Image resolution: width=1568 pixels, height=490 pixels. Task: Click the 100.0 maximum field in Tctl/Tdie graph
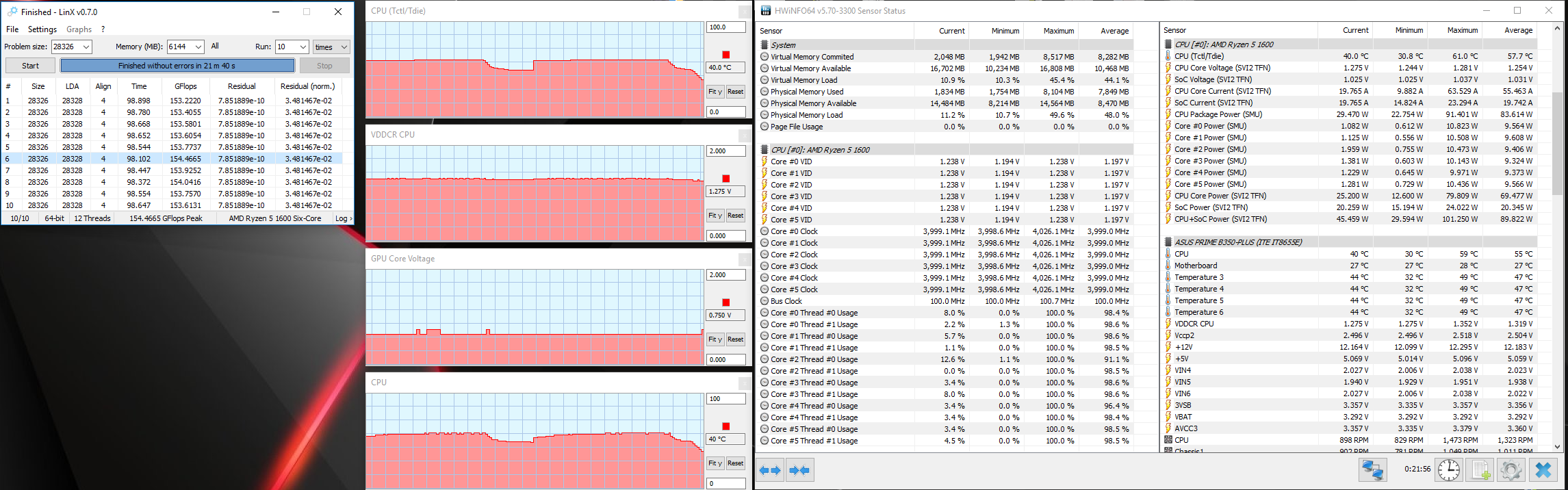coord(725,27)
